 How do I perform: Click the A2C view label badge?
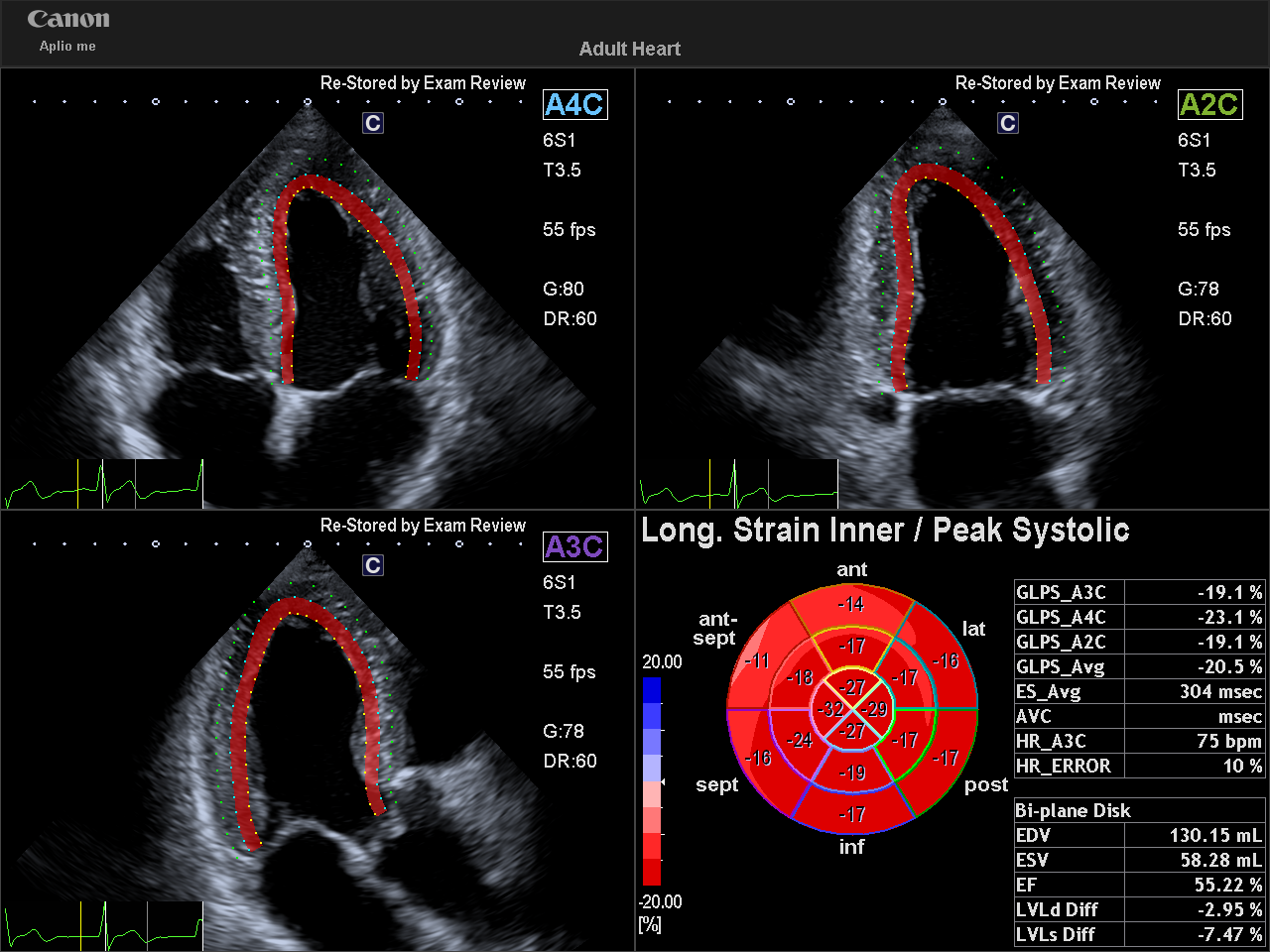tap(1209, 104)
